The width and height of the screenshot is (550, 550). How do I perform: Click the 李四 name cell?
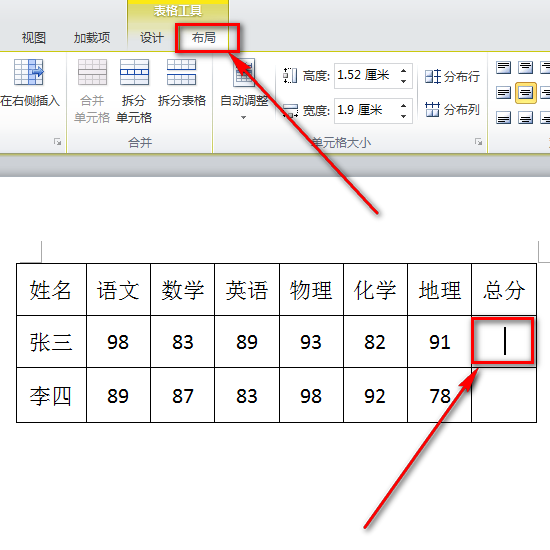click(51, 395)
